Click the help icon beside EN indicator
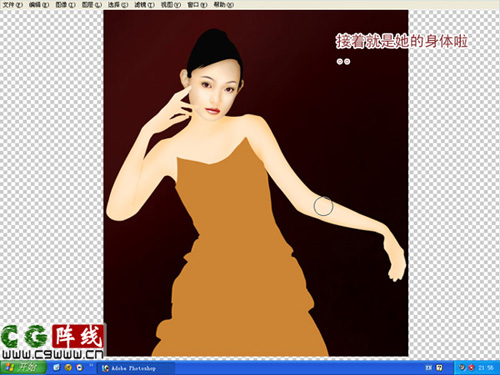Viewport: 500px width, 375px height. [439, 368]
